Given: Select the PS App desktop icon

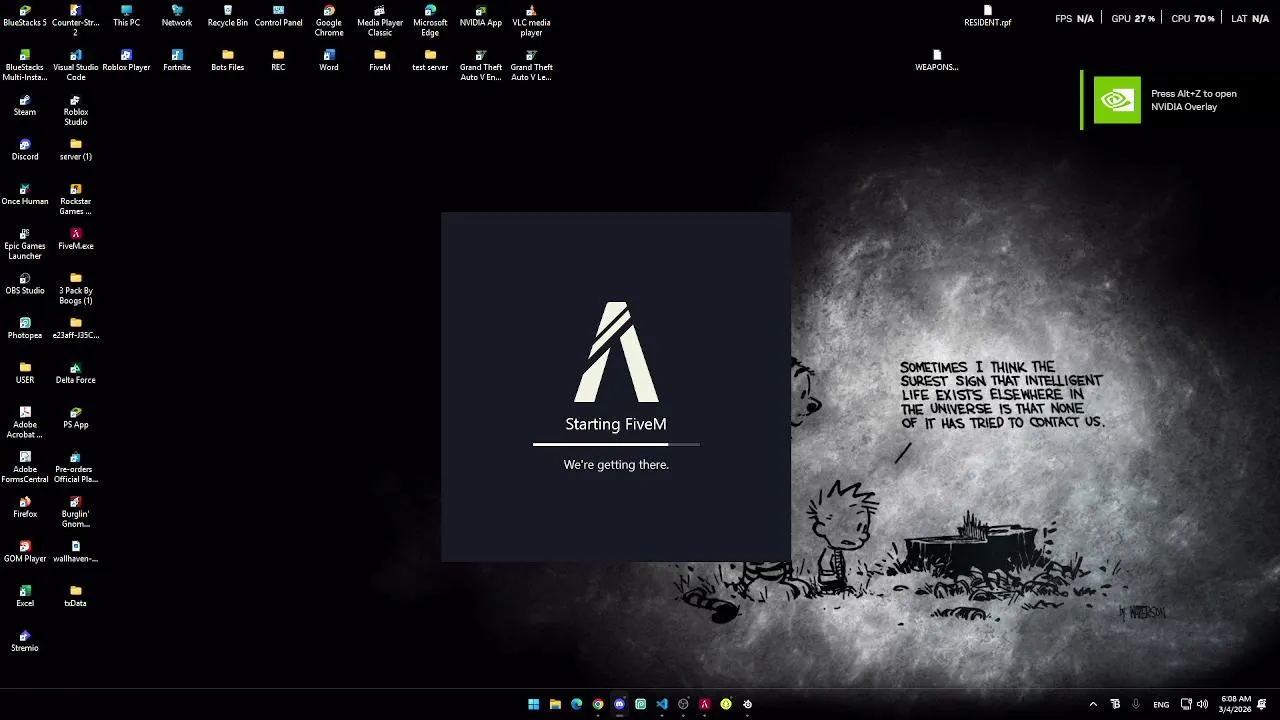Looking at the screenshot, I should tap(75, 418).
